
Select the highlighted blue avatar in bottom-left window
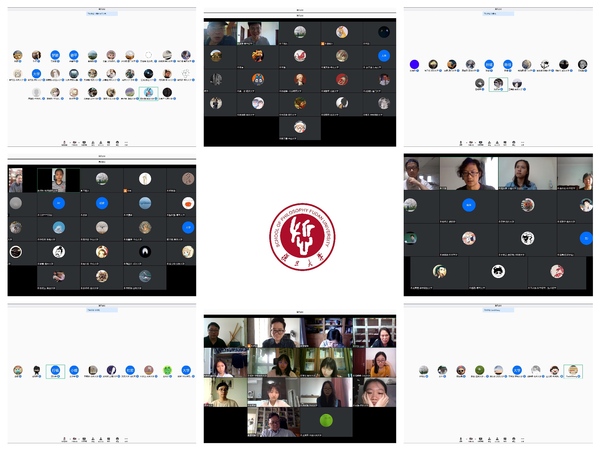point(54,370)
